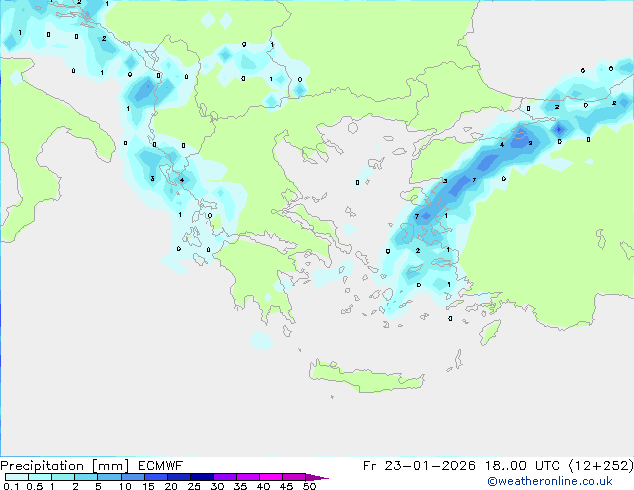
Task: Pick the 15–20 mm legend swatch
Action: [155, 477]
